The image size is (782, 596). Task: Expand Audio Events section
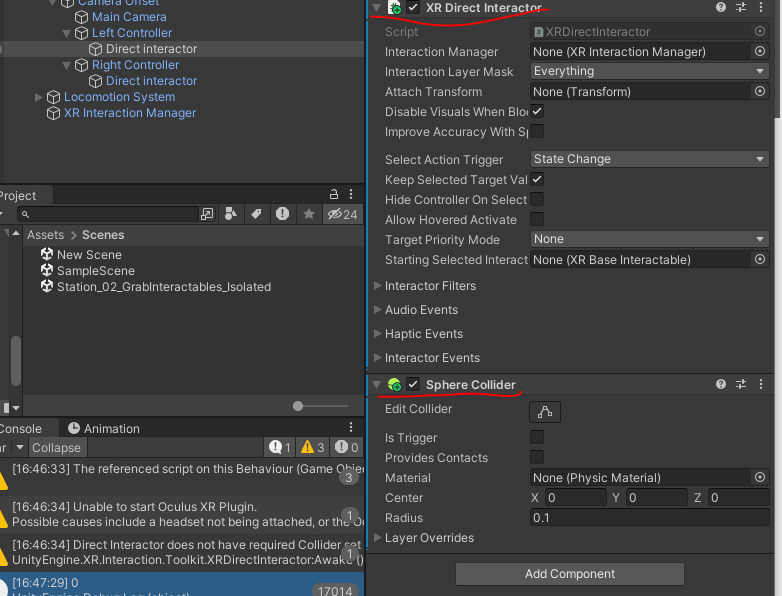pyautogui.click(x=378, y=309)
